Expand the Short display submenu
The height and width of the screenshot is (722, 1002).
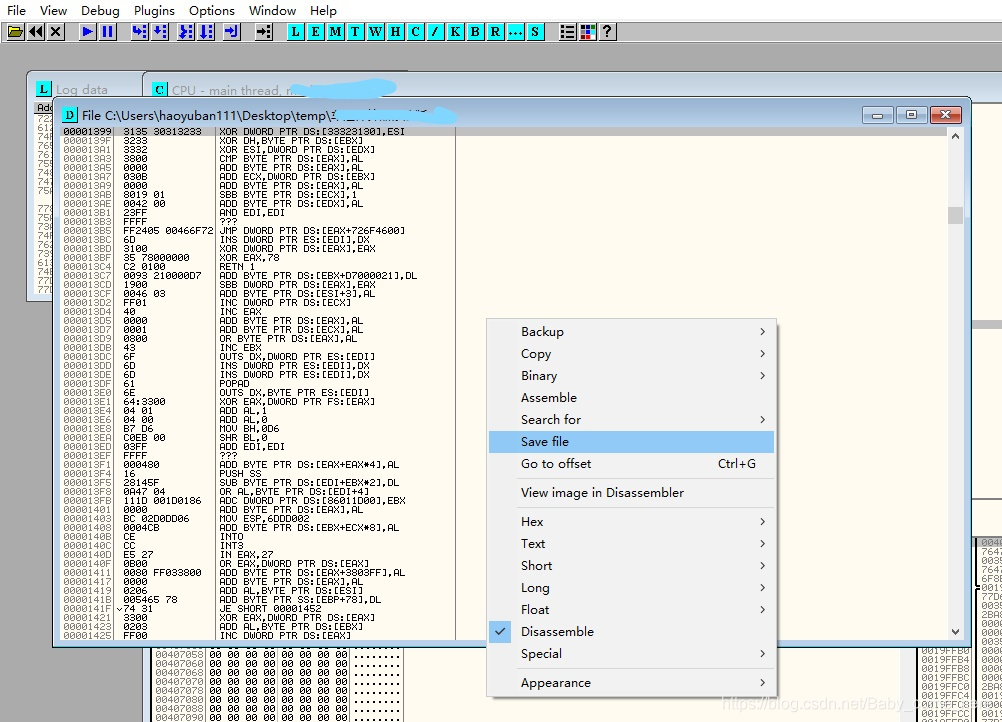click(631, 565)
